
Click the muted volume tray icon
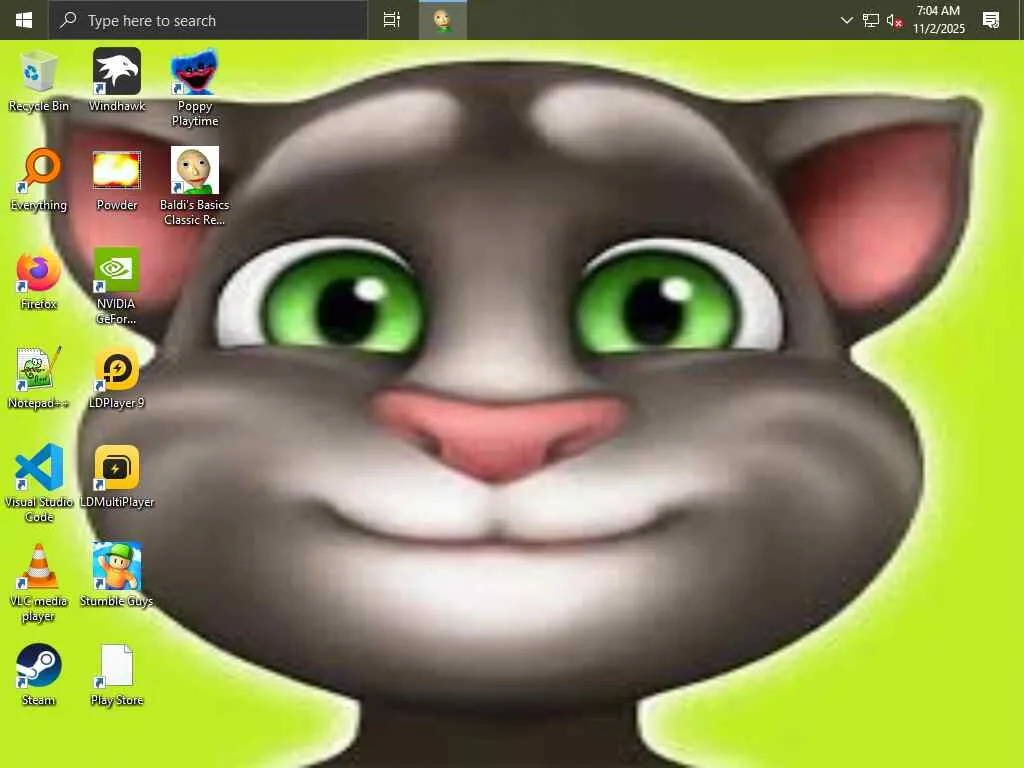pos(894,20)
